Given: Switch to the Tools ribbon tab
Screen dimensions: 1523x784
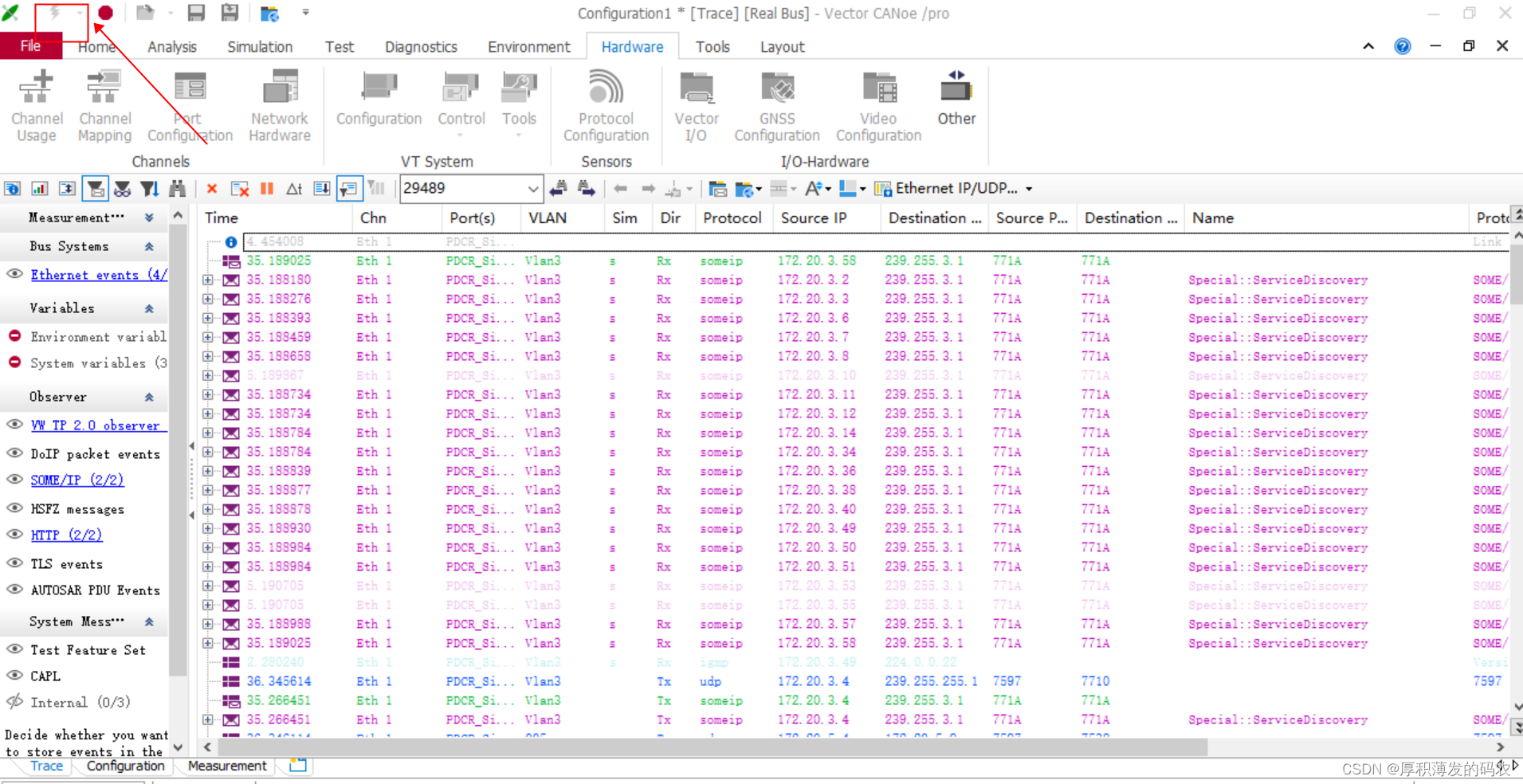Looking at the screenshot, I should point(712,47).
